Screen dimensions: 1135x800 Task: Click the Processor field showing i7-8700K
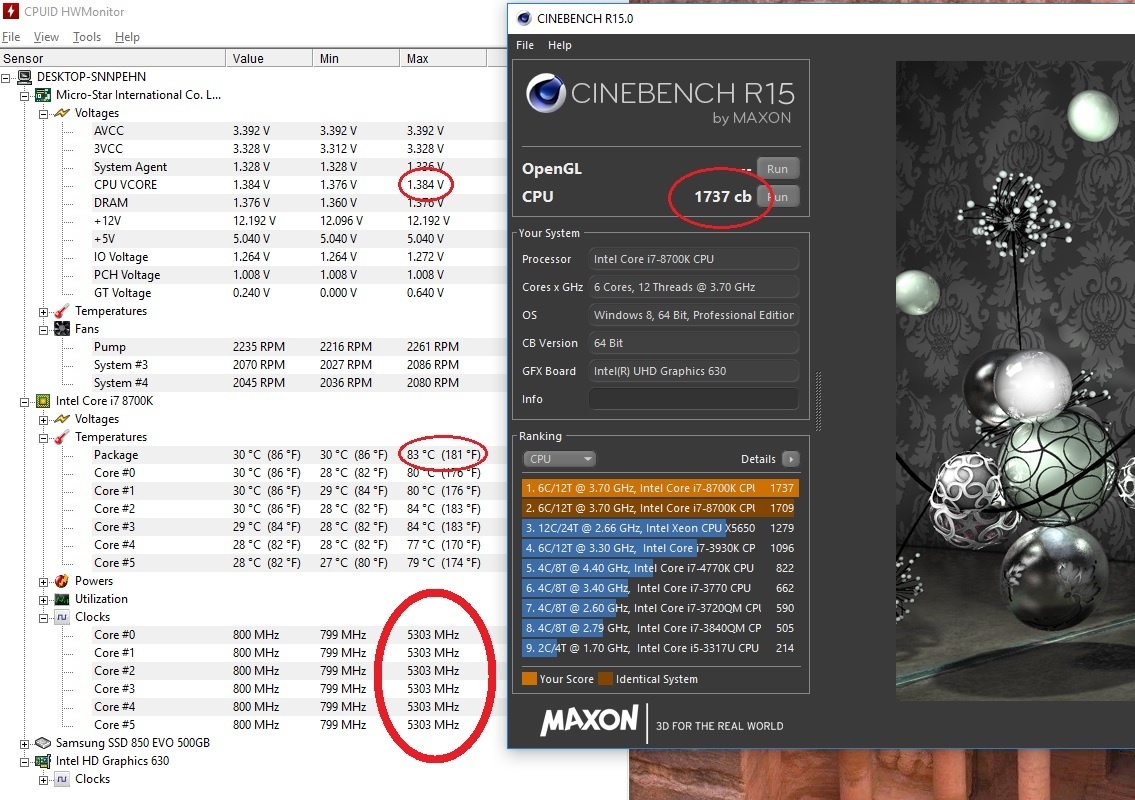tap(693, 259)
